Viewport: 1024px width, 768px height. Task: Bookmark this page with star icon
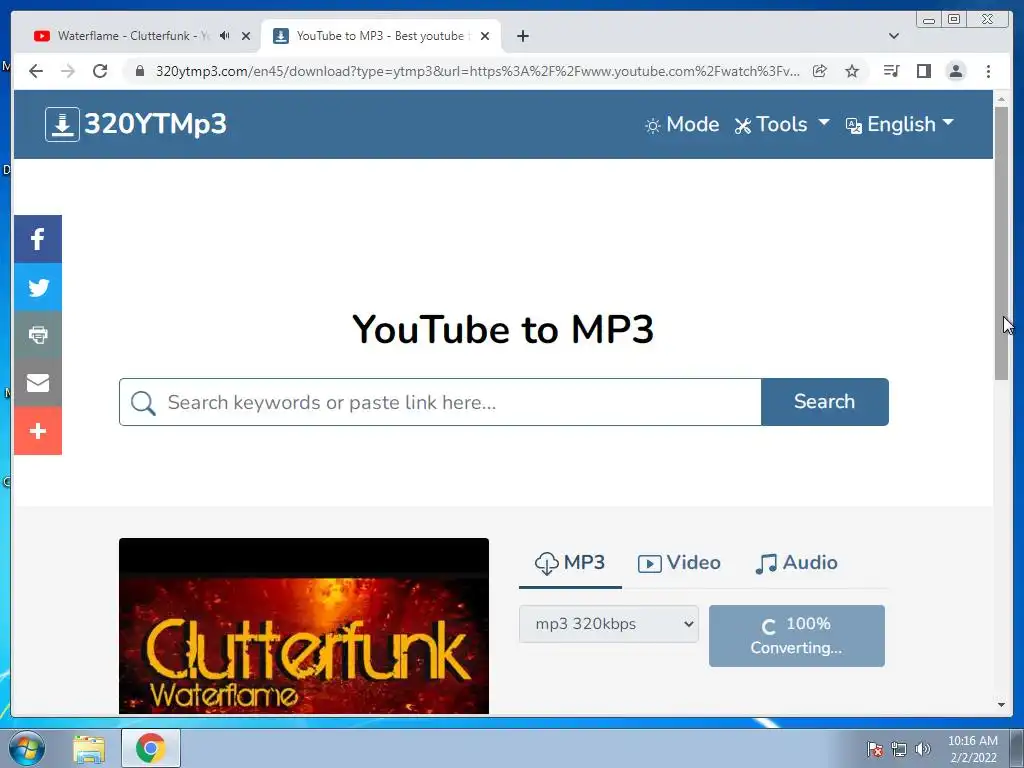pyautogui.click(x=852, y=71)
